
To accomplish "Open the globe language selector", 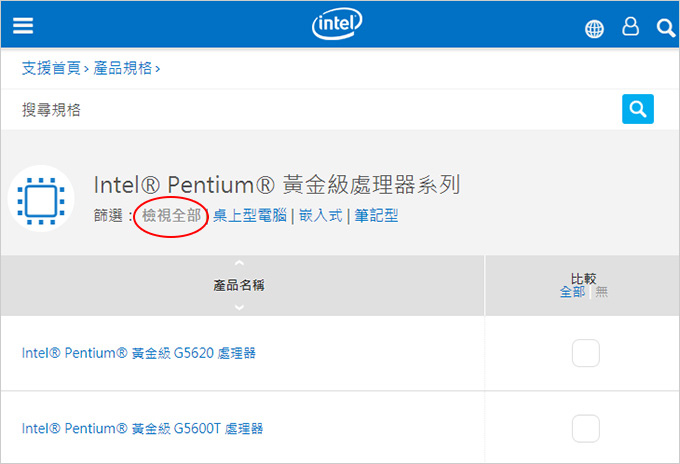I will coord(594,29).
